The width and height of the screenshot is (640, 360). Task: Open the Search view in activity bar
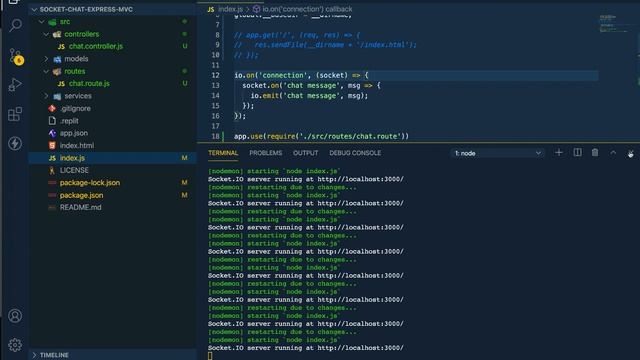click(x=15, y=25)
